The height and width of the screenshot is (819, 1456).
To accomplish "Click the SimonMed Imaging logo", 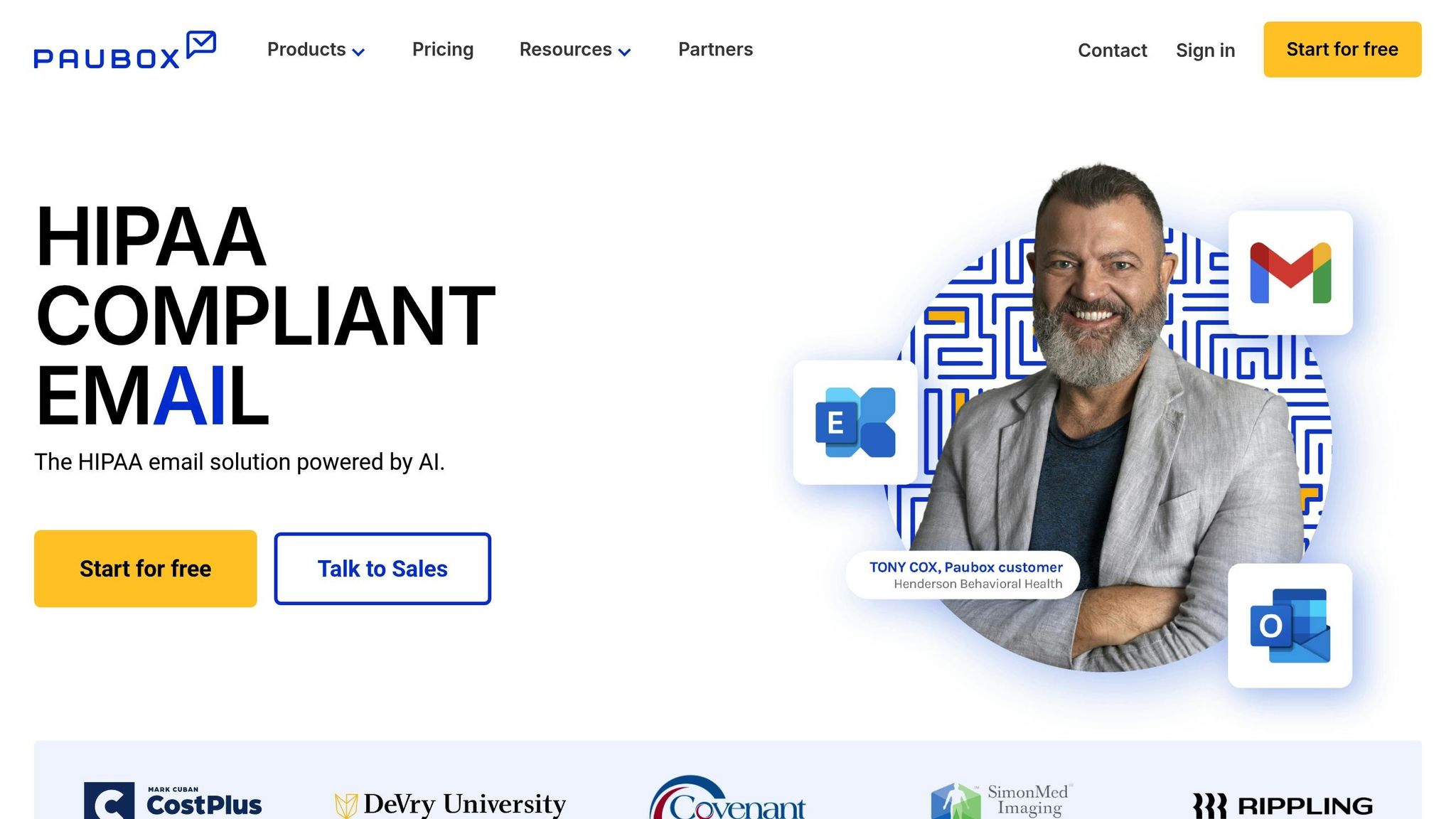I will pyautogui.click(x=1002, y=801).
